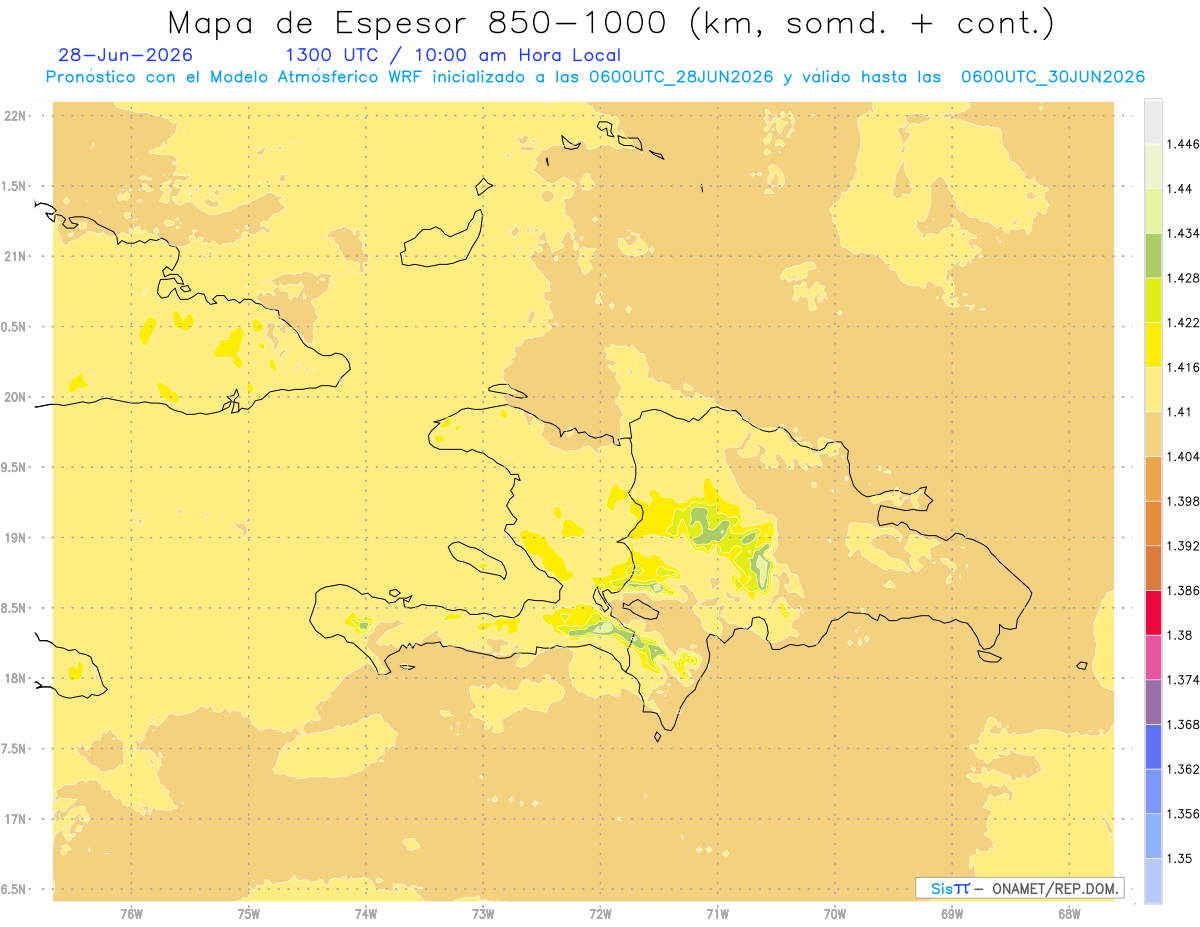Select the date label '28-Jun-2026'
The height and width of the screenshot is (927, 1200).
coord(126,55)
